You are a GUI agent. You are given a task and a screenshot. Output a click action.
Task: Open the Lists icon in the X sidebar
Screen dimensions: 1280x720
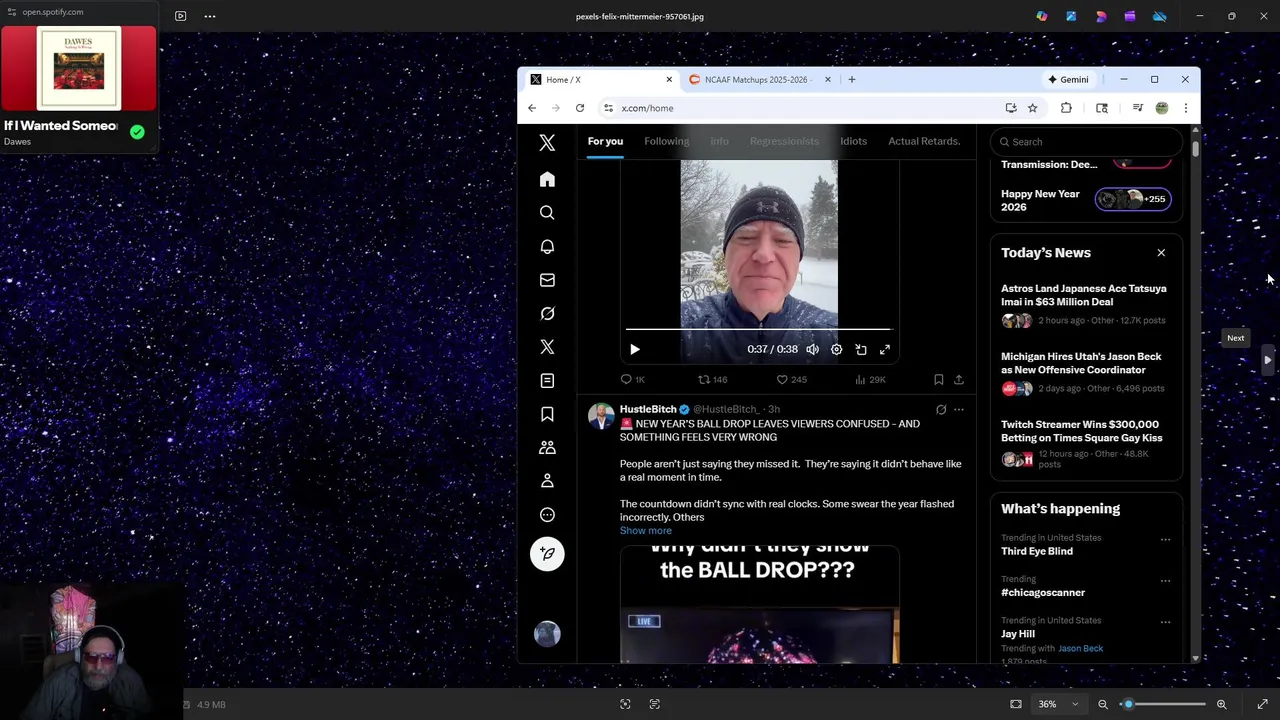click(x=547, y=381)
